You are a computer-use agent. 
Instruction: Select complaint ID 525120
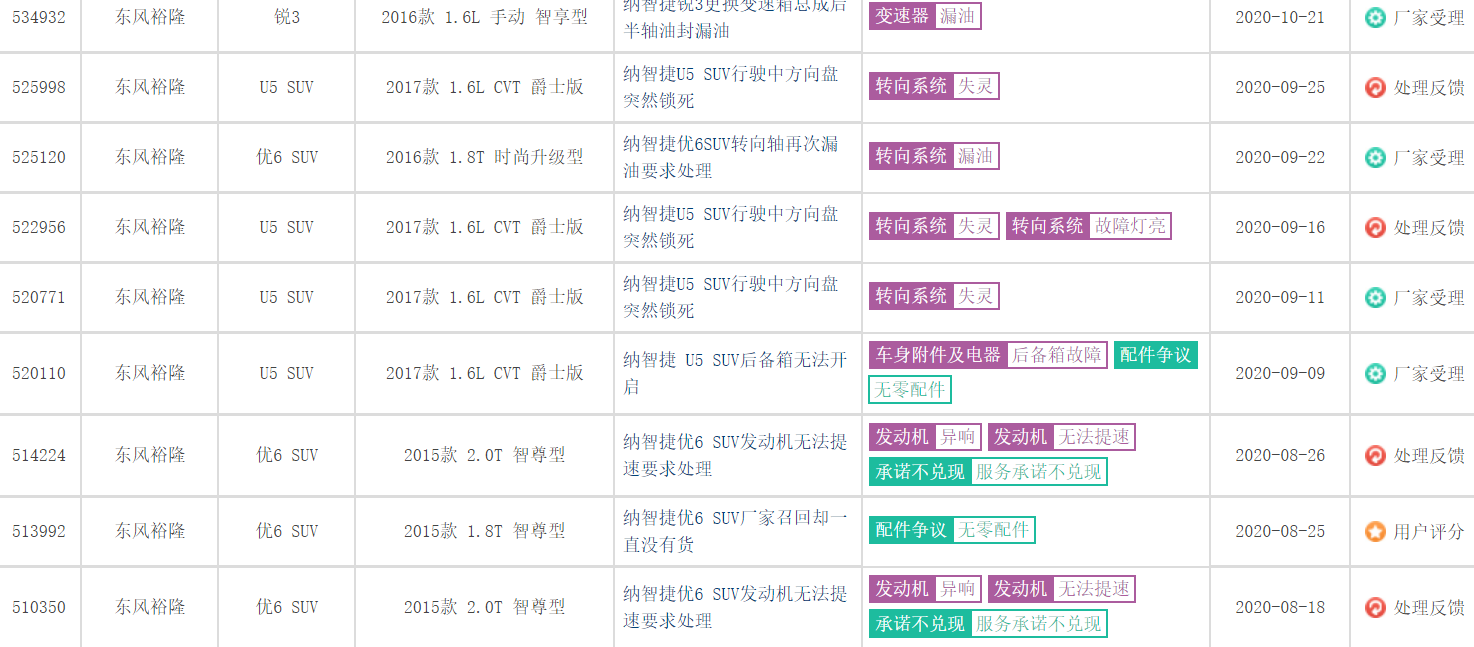pyautogui.click(x=39, y=158)
